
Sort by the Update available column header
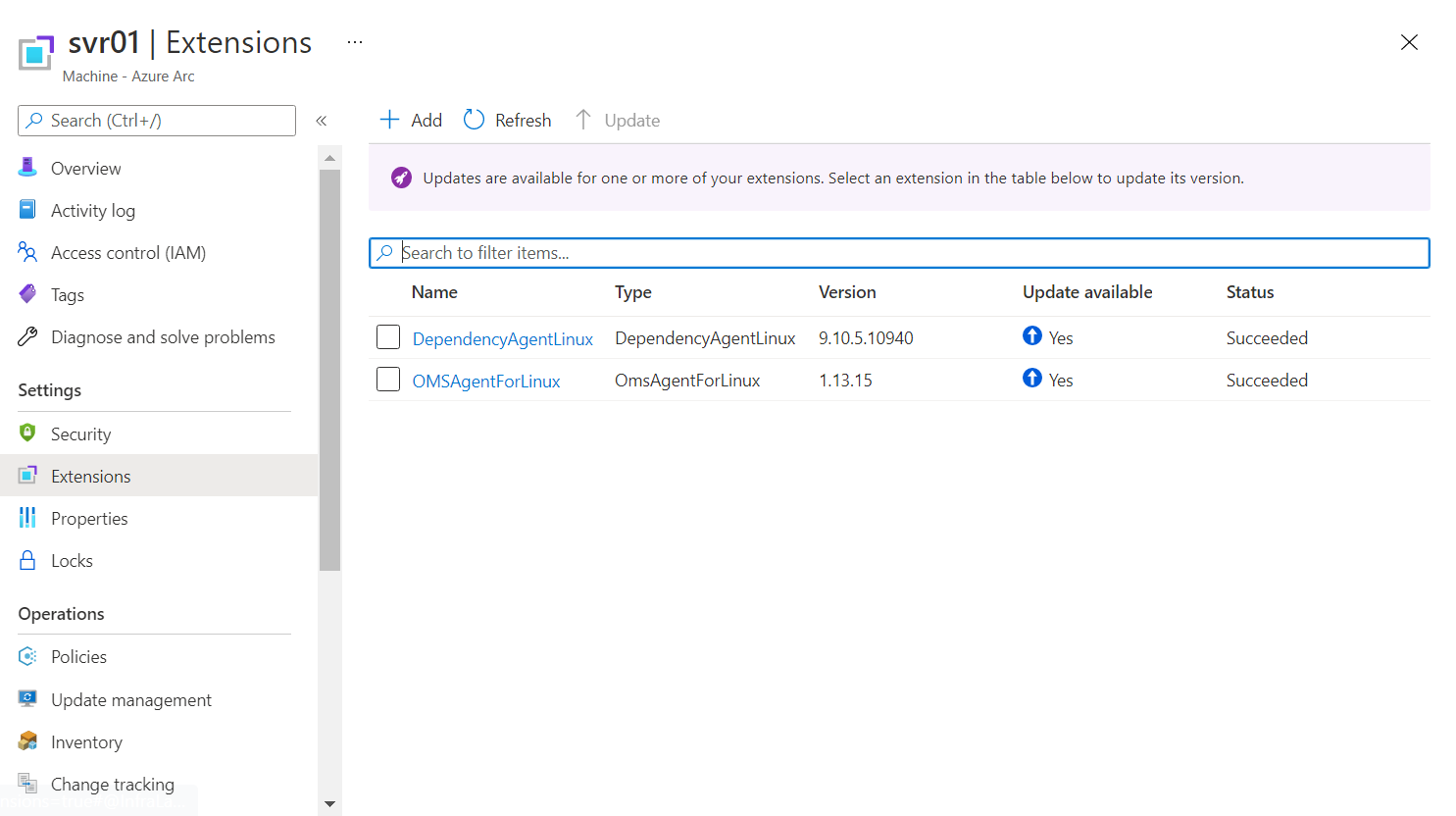click(1087, 292)
